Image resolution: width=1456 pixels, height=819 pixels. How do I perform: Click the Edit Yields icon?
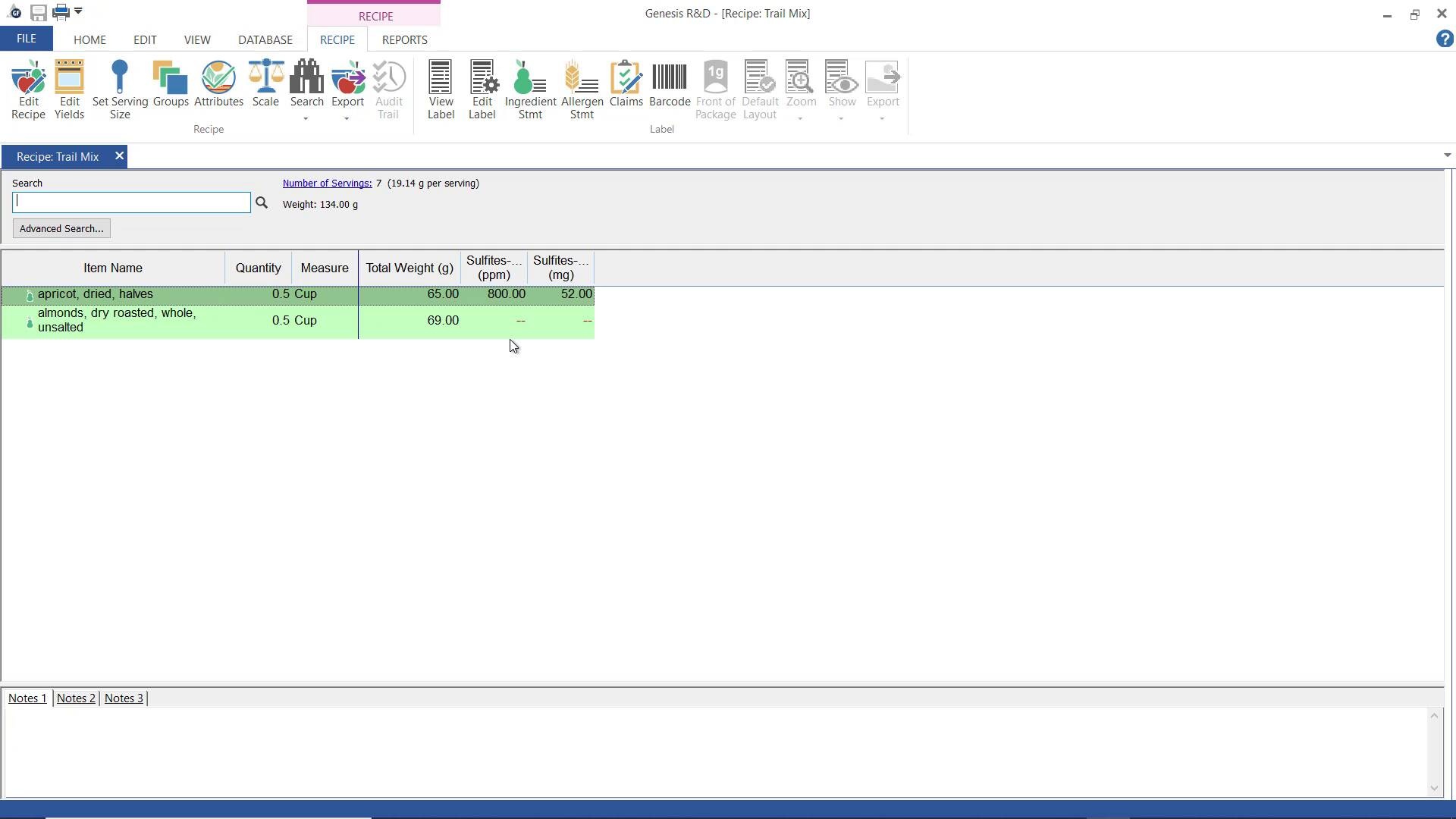click(69, 89)
